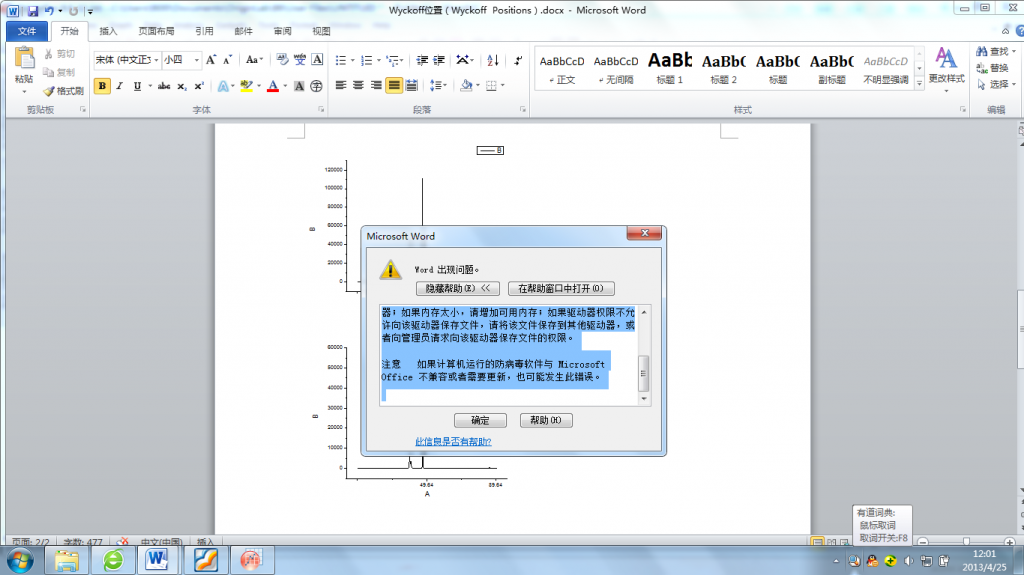The height and width of the screenshot is (575, 1024).
Task: Switch to the 插入 Insert tab
Action: (108, 31)
